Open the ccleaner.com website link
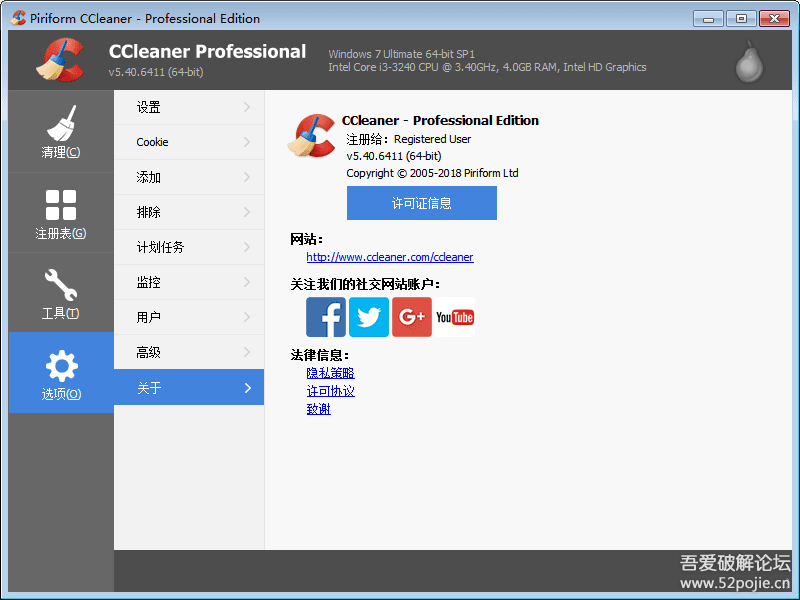 [390, 257]
